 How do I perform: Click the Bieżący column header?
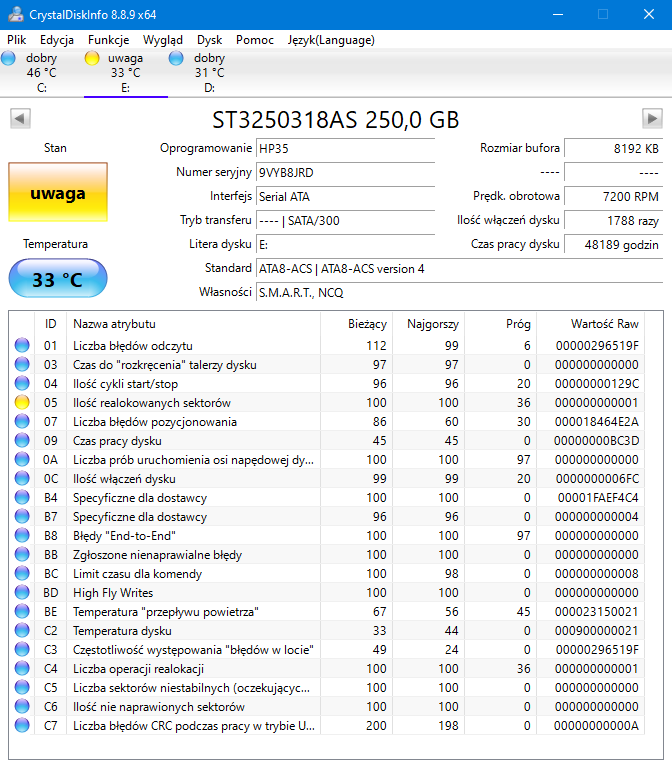[357, 324]
